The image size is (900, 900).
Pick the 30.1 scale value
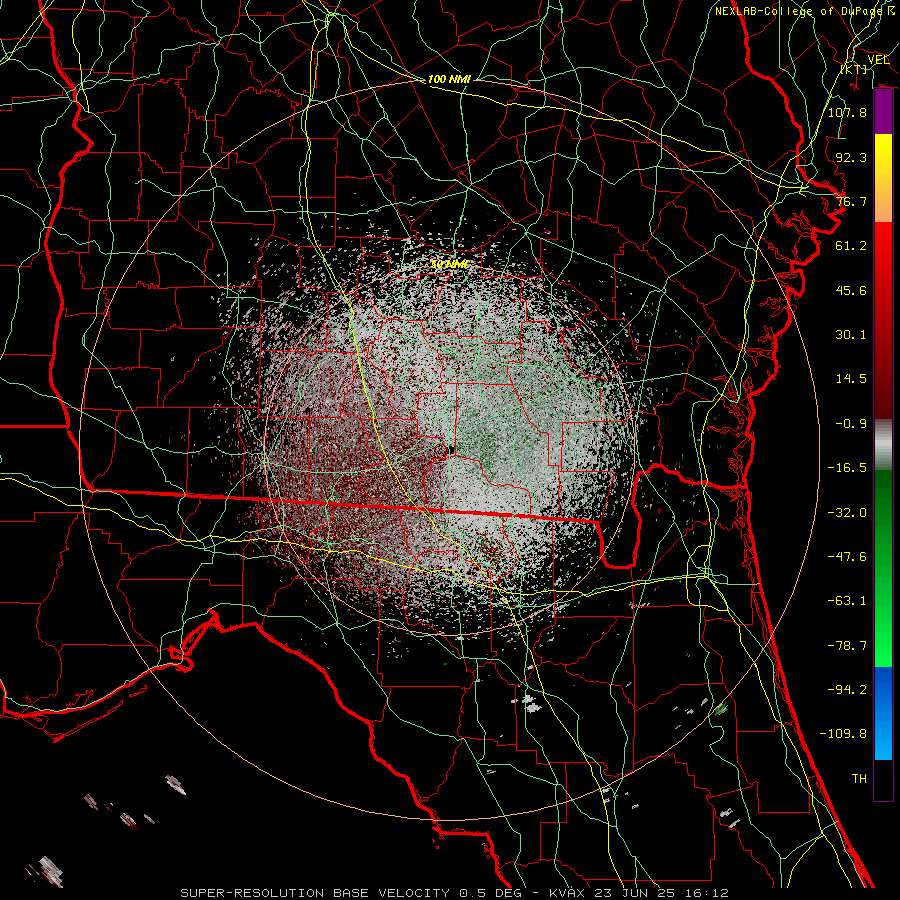(x=851, y=335)
